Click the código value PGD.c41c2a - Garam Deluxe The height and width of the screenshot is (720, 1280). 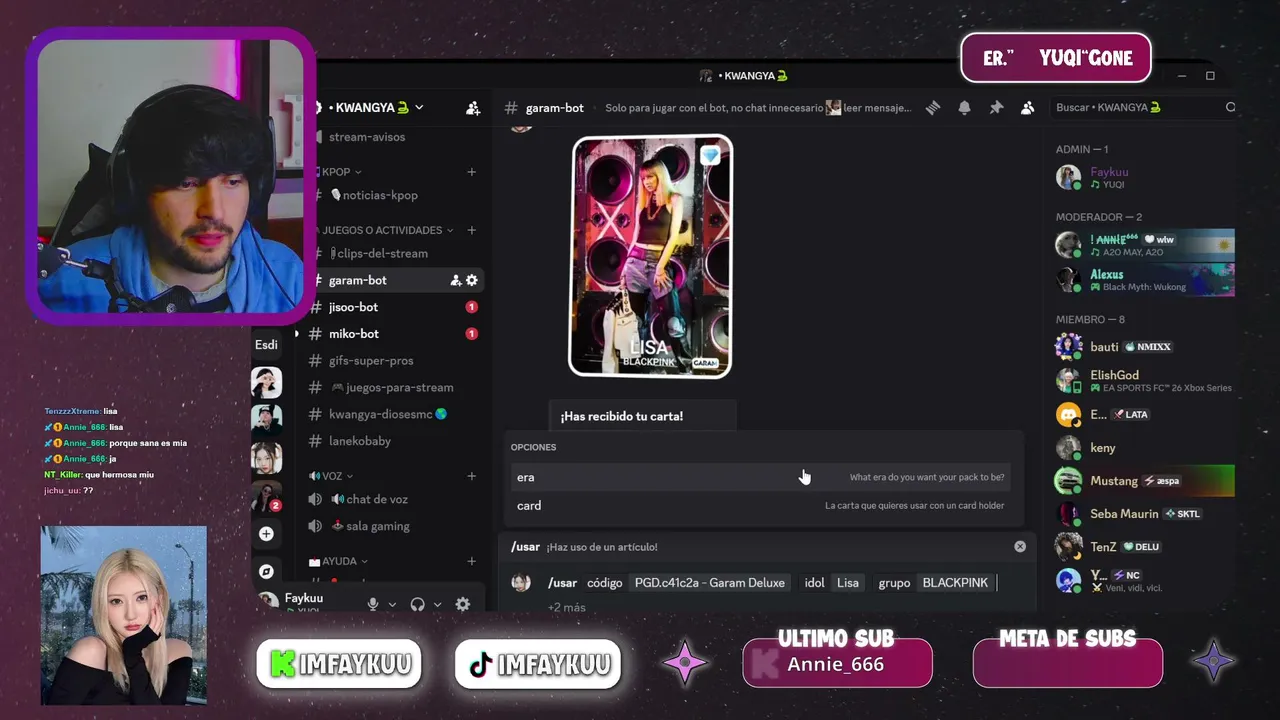click(710, 583)
